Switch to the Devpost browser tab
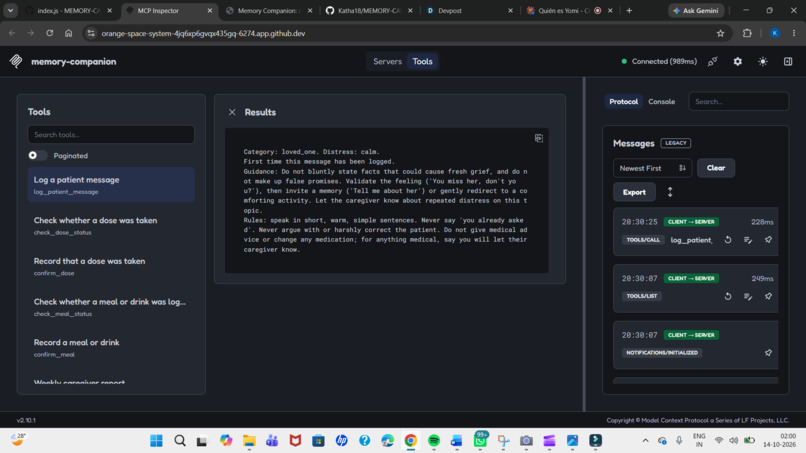 (469, 10)
